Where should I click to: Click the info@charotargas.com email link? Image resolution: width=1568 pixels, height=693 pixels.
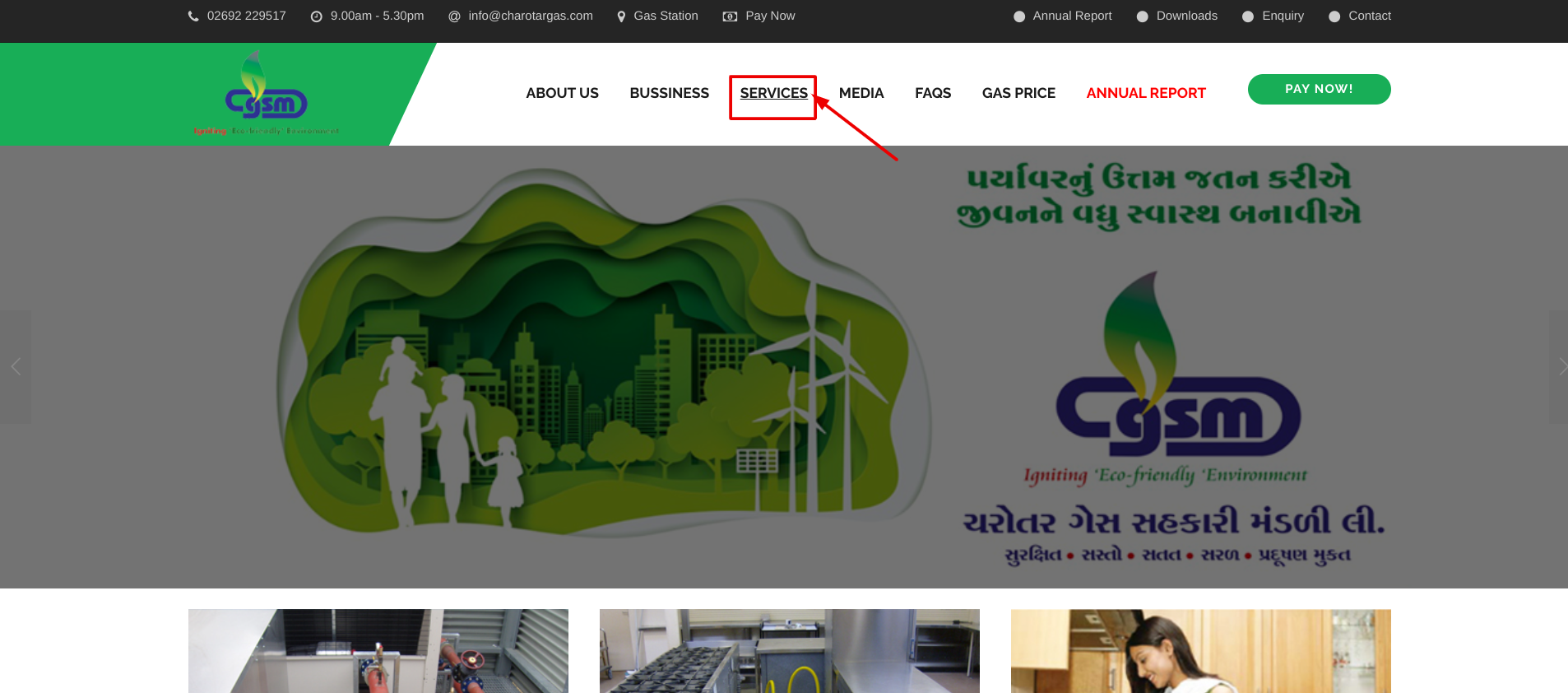click(x=531, y=16)
